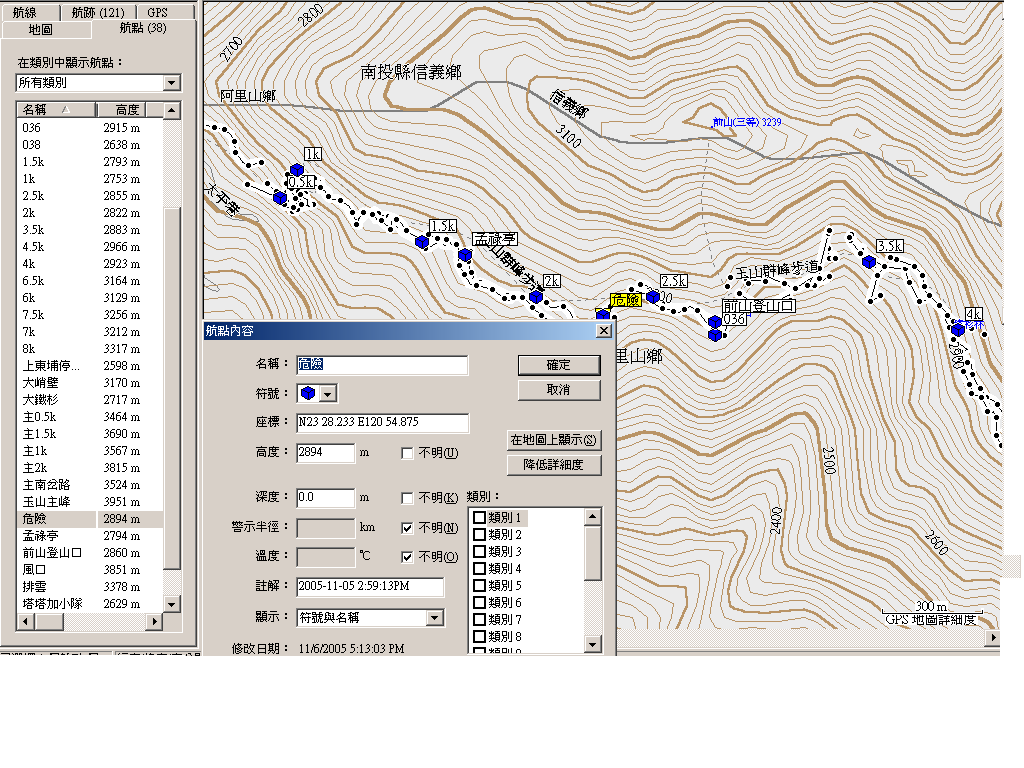This screenshot has width=1024, height=768.
Task: Toggle the 不明(U) checkbox for altitude
Action: click(407, 453)
